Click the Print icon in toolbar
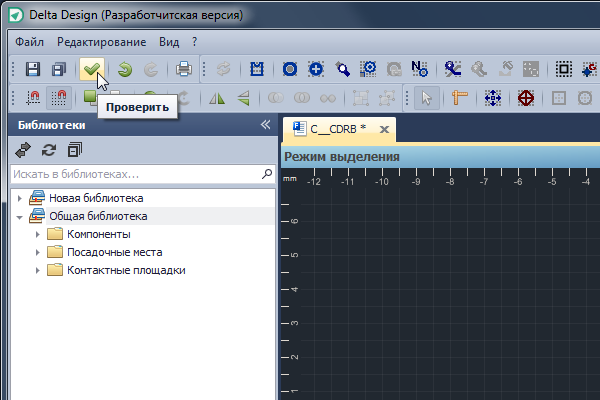The width and height of the screenshot is (600, 400). [184, 69]
